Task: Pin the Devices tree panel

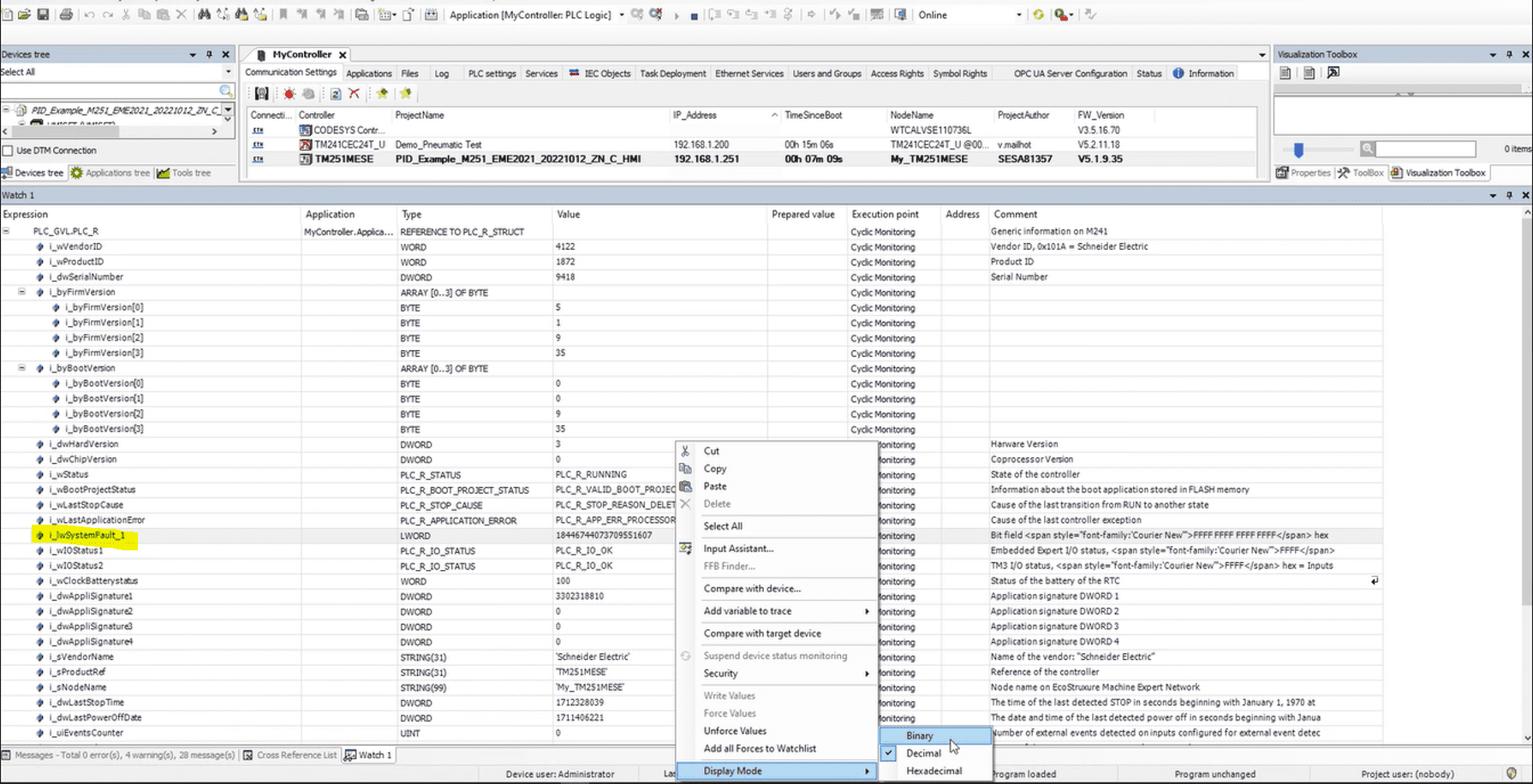Action: point(209,54)
